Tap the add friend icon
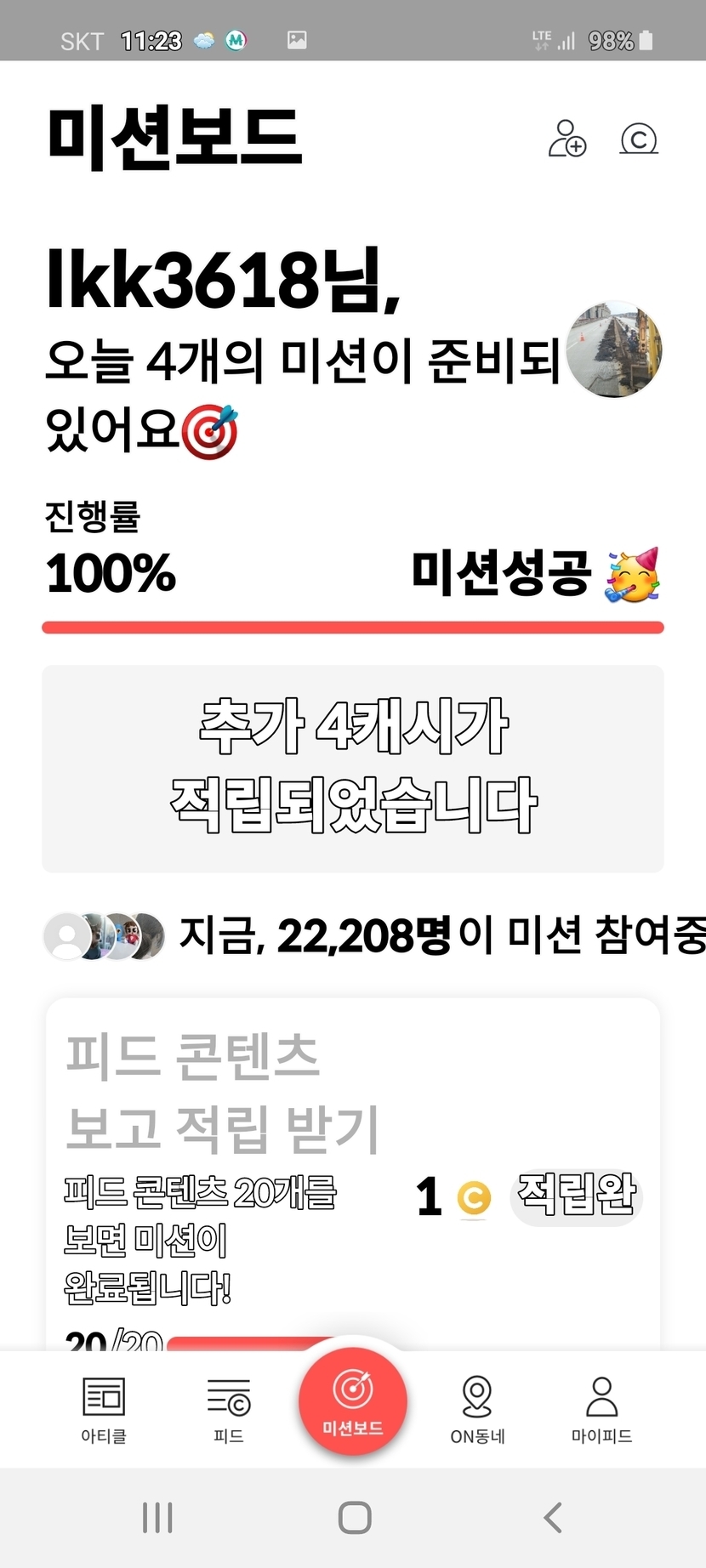706x1568 pixels. pyautogui.click(x=567, y=139)
